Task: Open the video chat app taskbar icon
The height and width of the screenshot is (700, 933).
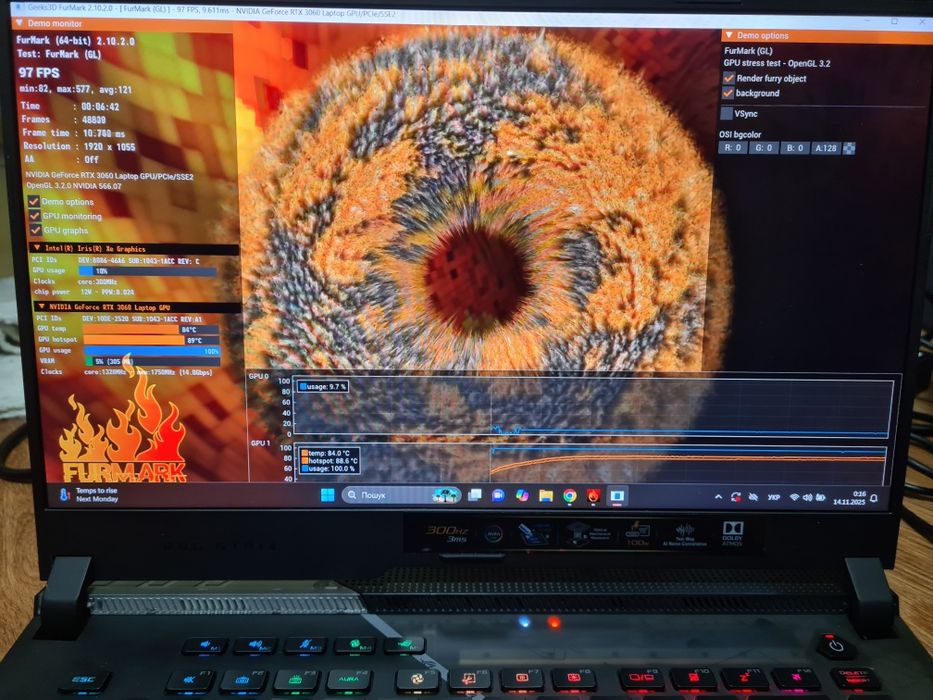Action: click(x=498, y=495)
